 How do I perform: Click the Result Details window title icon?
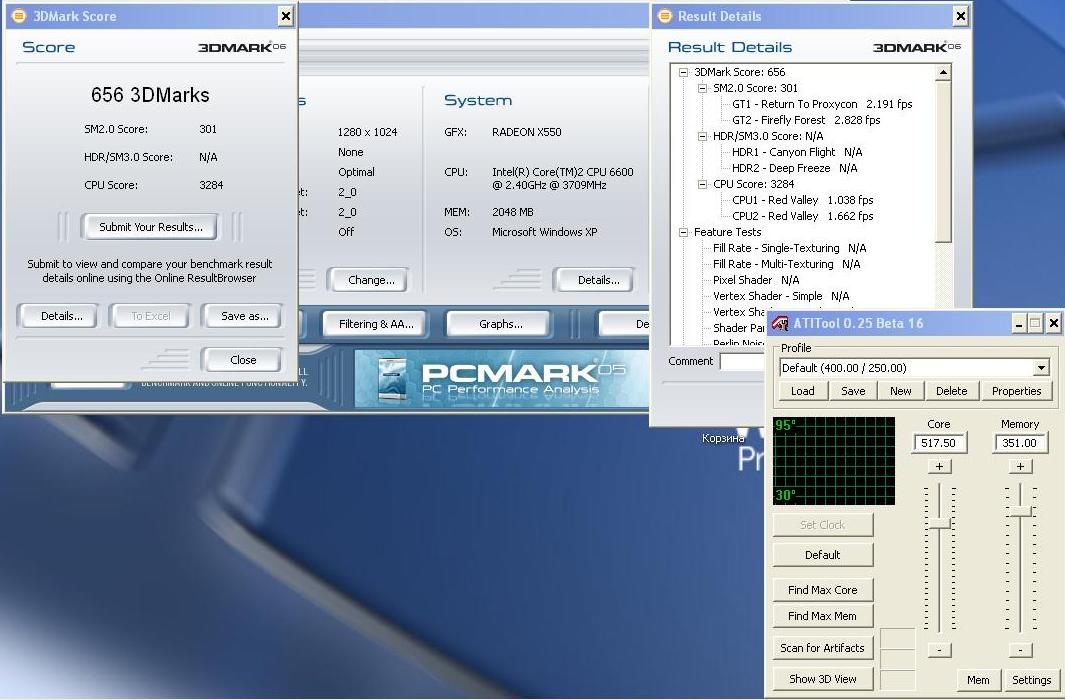(664, 16)
